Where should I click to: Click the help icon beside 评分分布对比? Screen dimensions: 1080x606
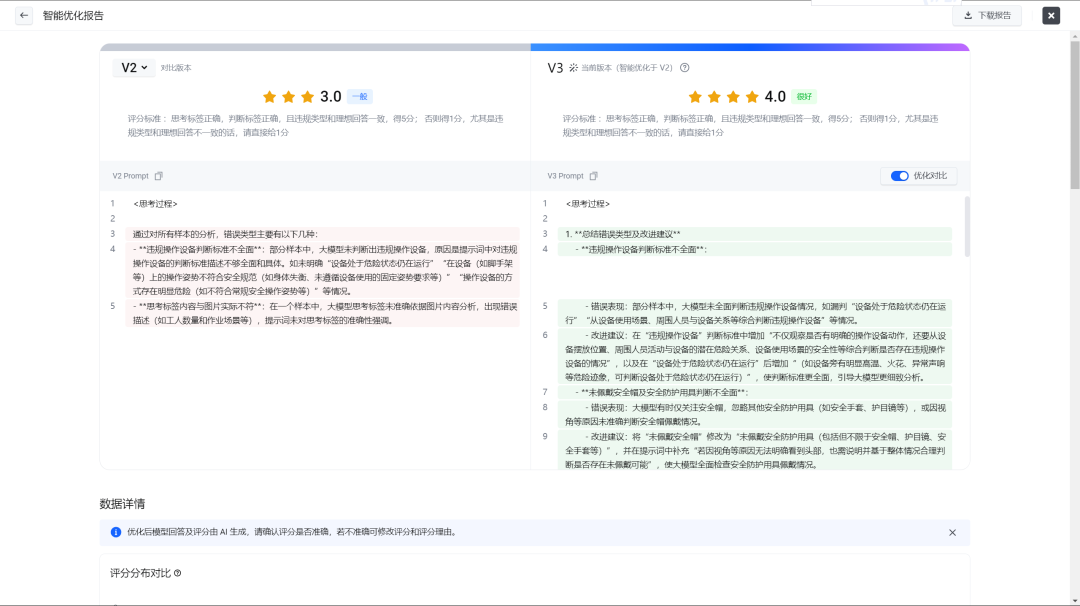point(178,574)
